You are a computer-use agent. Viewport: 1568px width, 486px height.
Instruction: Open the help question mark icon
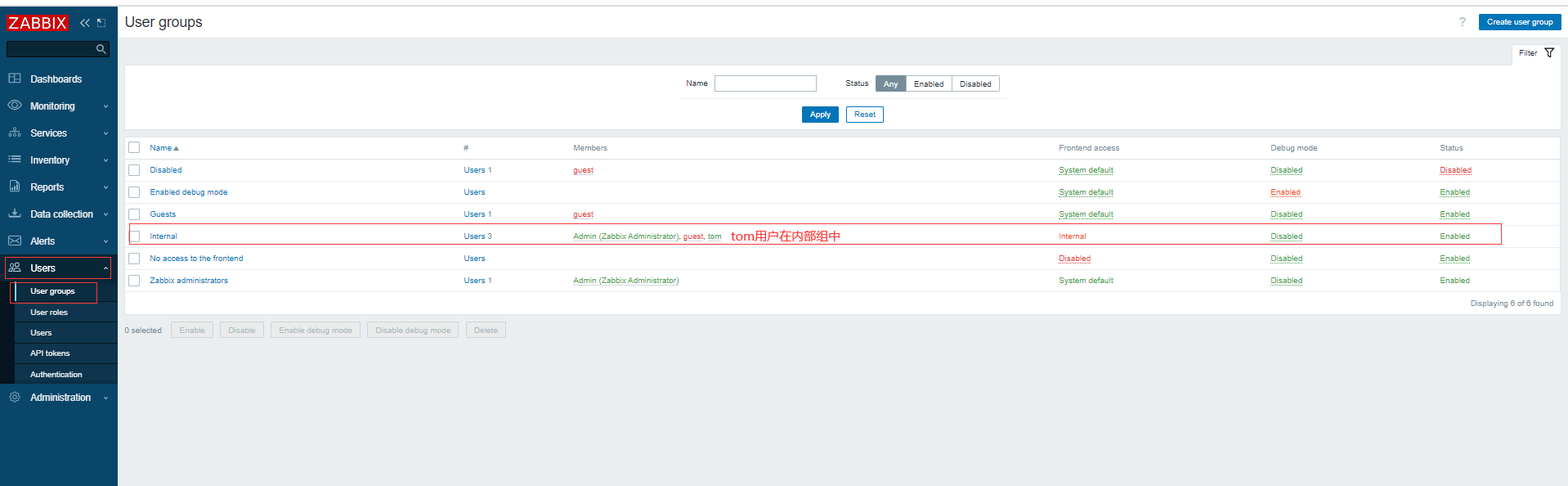pos(1463,22)
